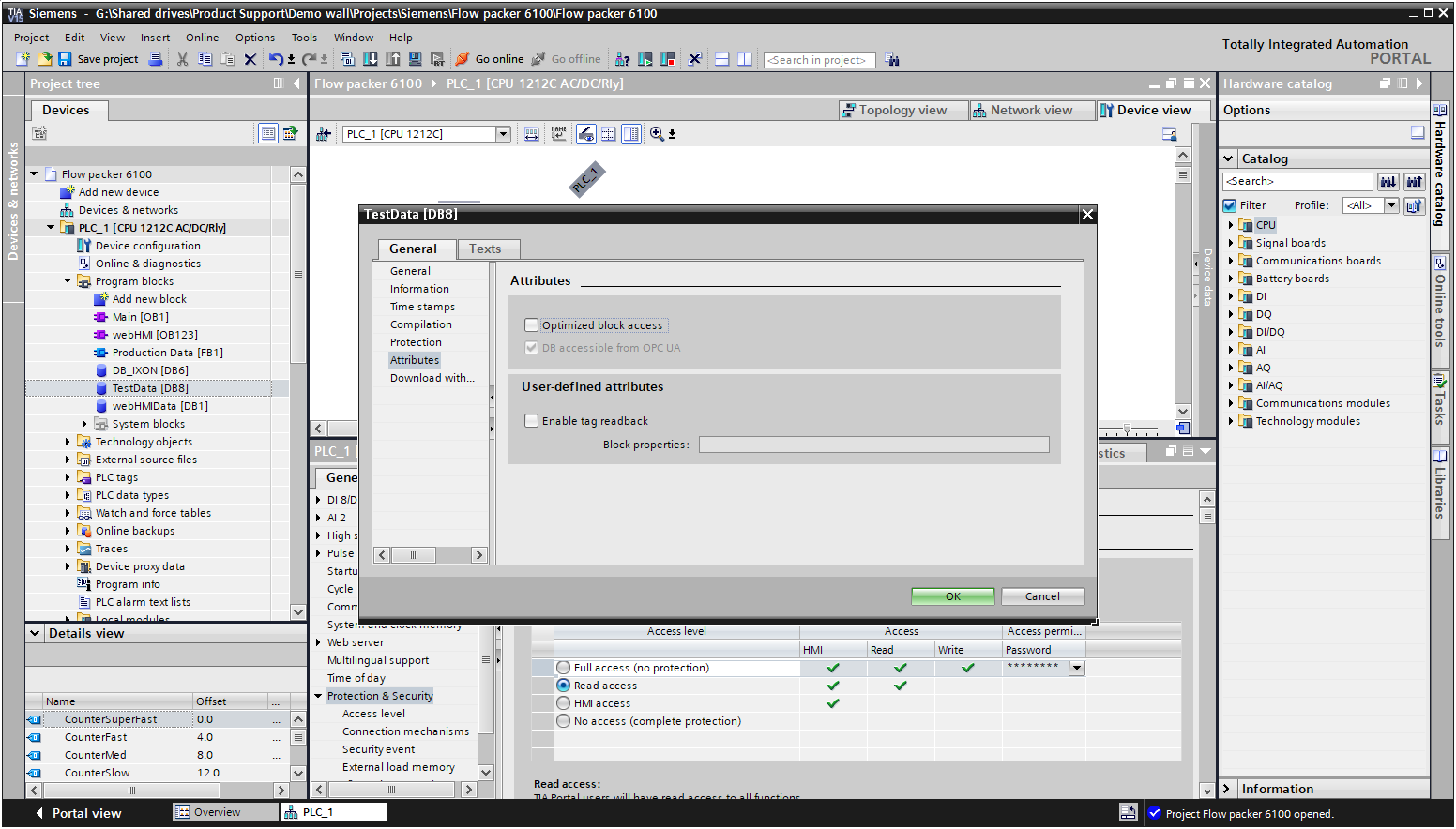
Task: Open the Password row dropdown arrow
Action: [x=1077, y=668]
